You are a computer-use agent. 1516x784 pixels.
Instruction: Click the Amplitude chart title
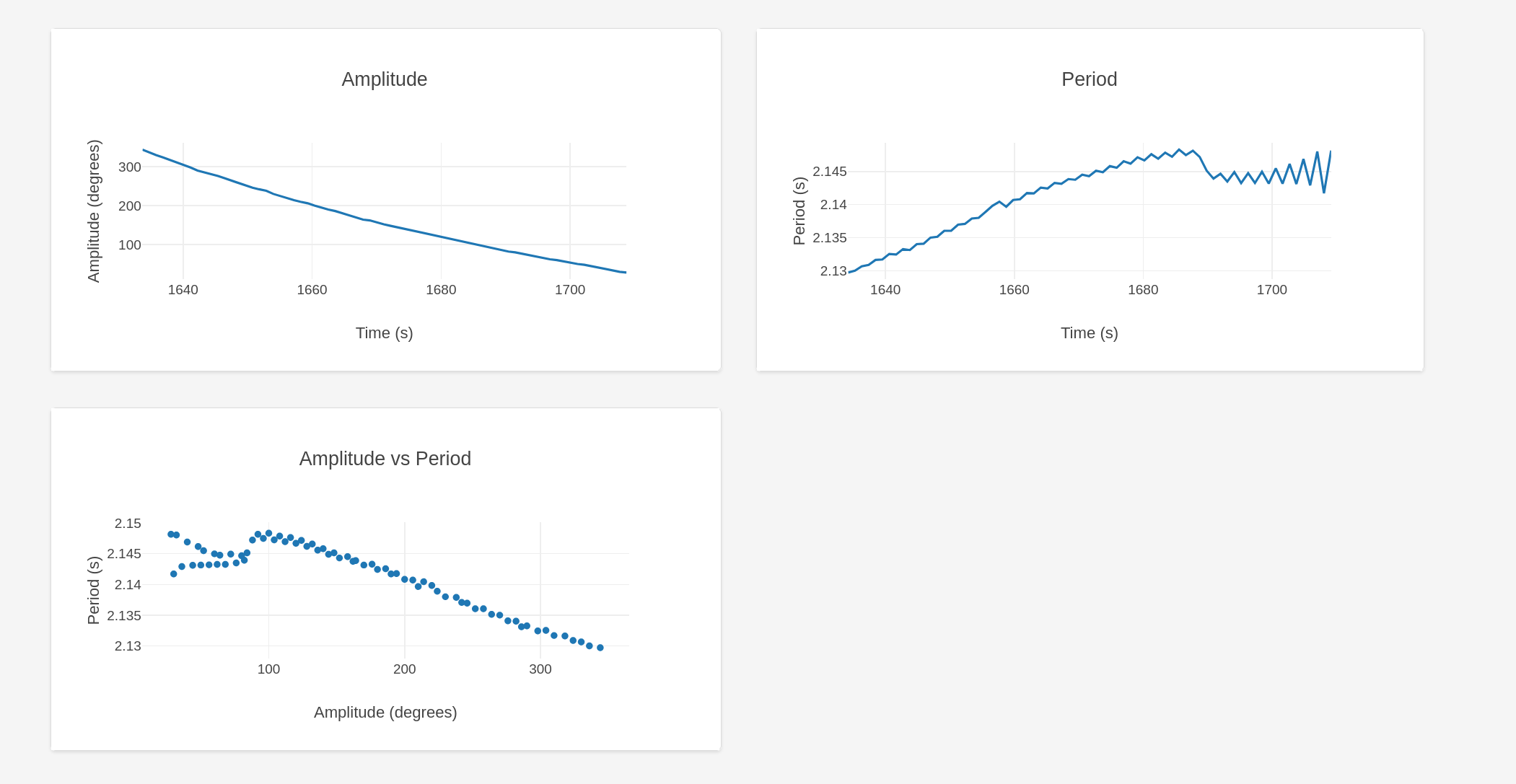click(x=384, y=79)
